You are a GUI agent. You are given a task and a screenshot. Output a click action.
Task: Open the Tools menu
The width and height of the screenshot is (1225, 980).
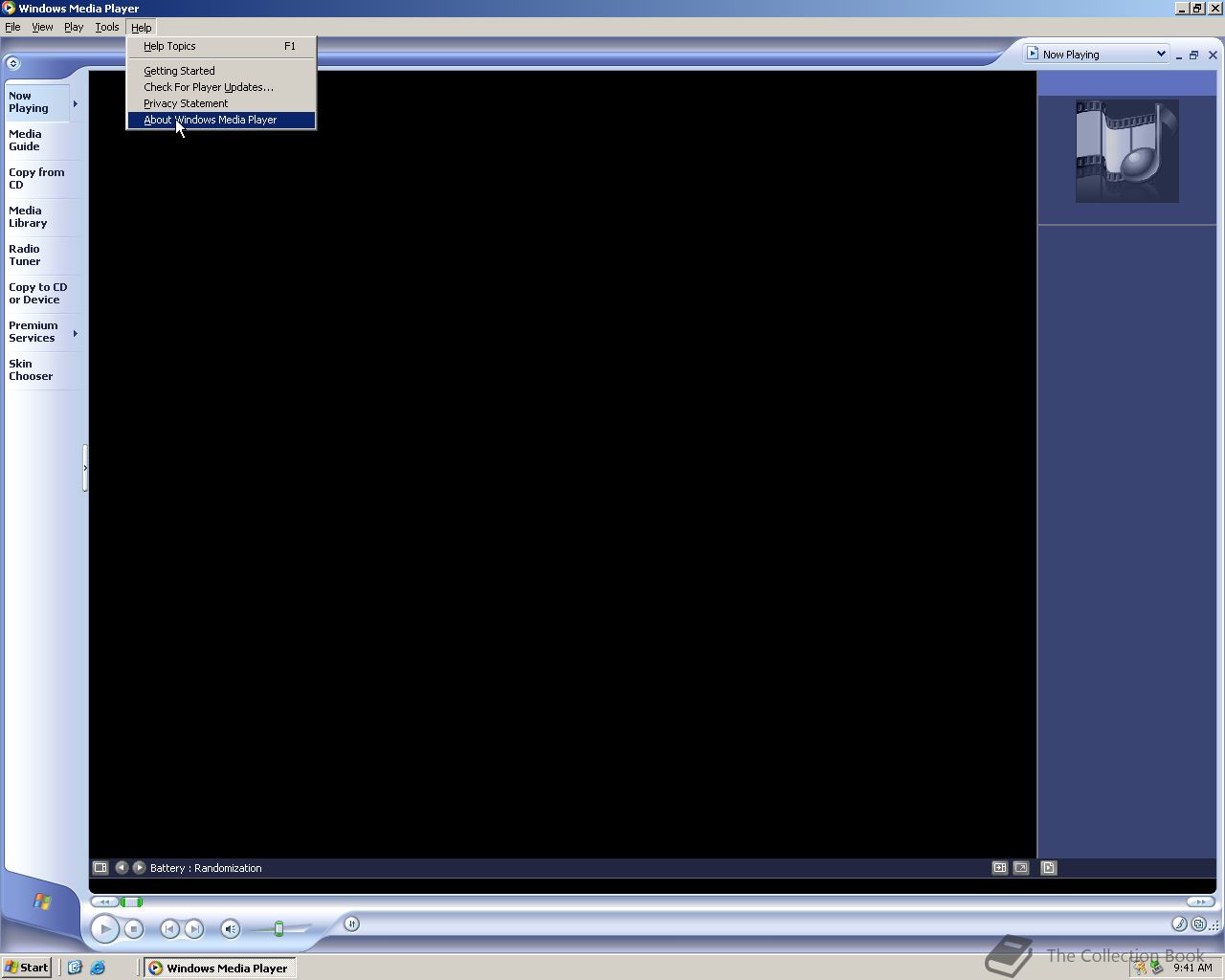[107, 27]
